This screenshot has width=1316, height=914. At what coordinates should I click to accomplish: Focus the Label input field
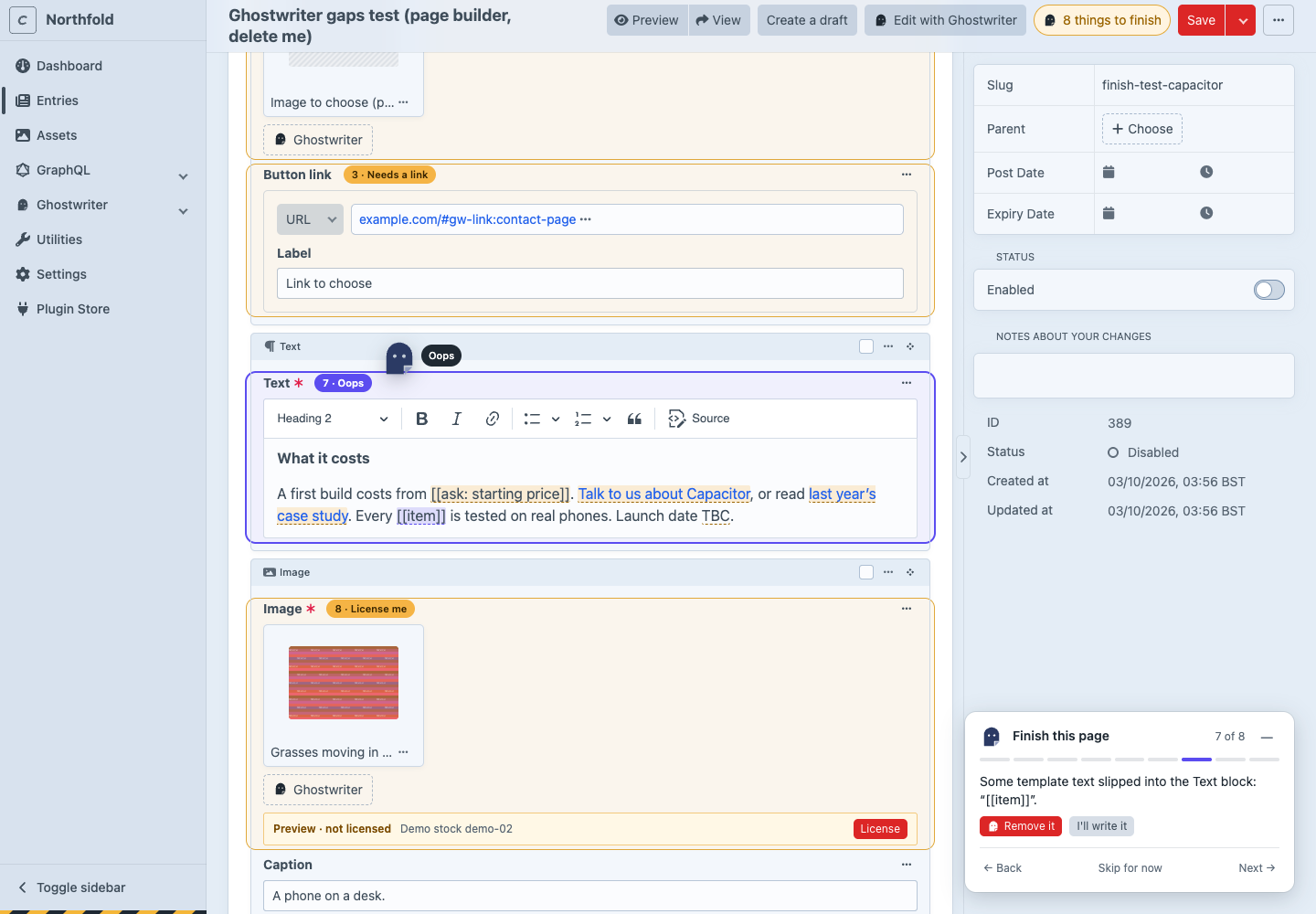(x=590, y=283)
